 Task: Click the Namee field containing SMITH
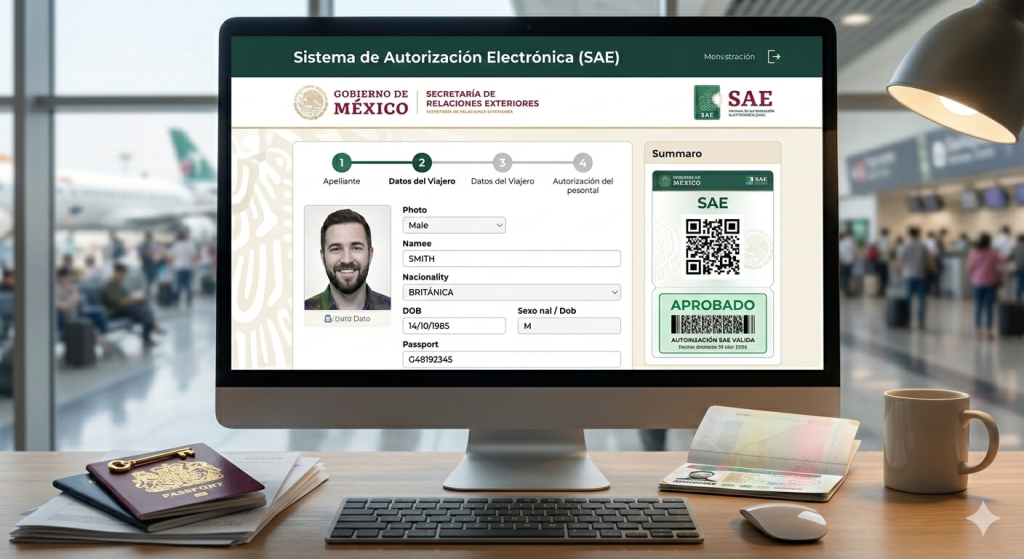[511, 259]
